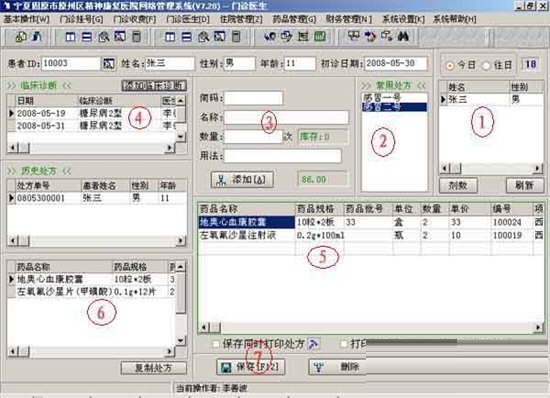550x398 pixels.
Task: Click the 名称 input field
Action: click(x=286, y=117)
